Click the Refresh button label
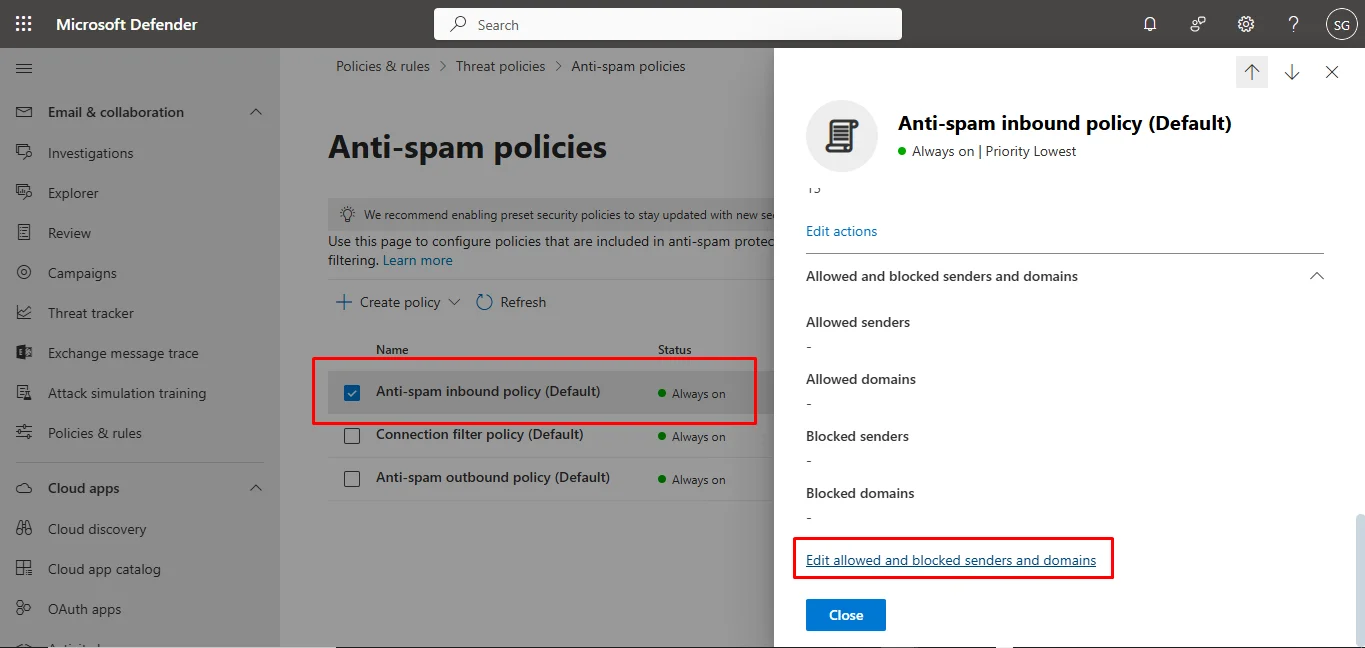The image size is (1365, 648). click(523, 302)
